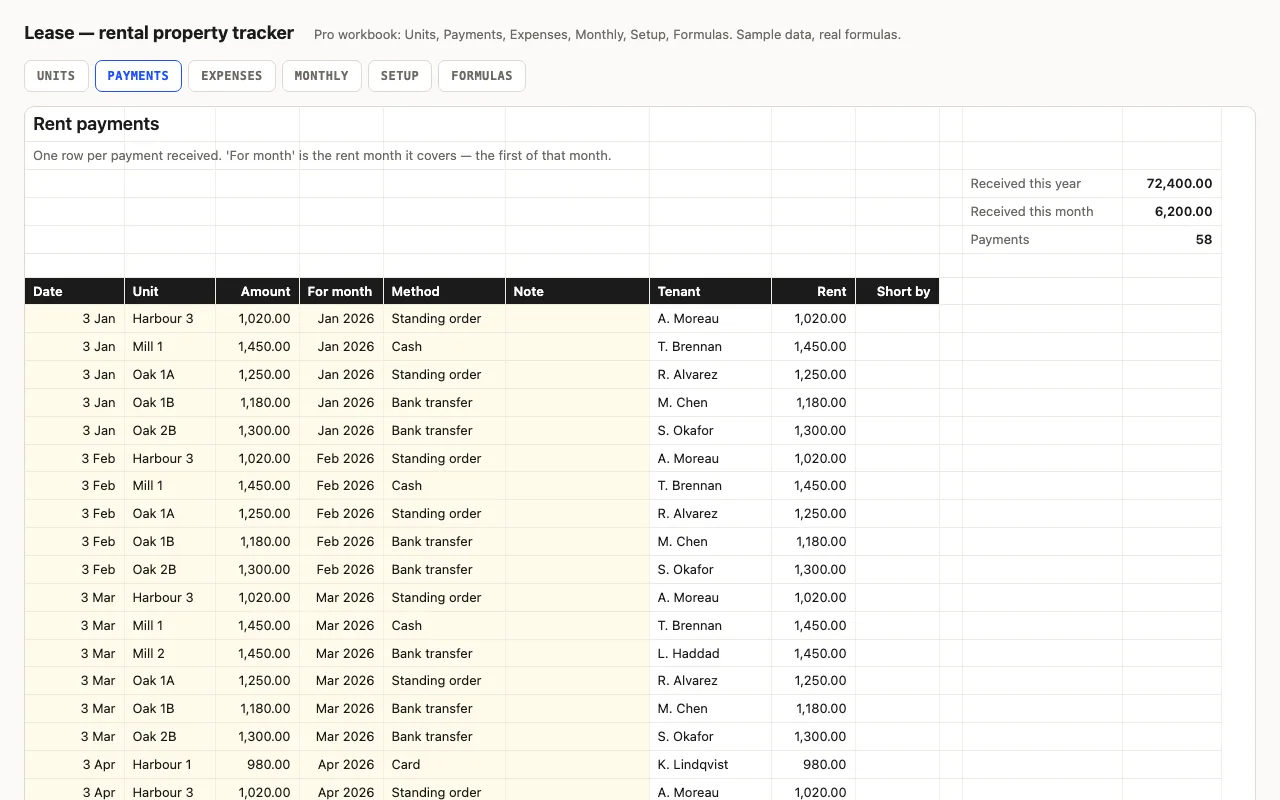This screenshot has height=800, width=1280.
Task: Select the Received this month value 6,200.00
Action: tap(1184, 212)
